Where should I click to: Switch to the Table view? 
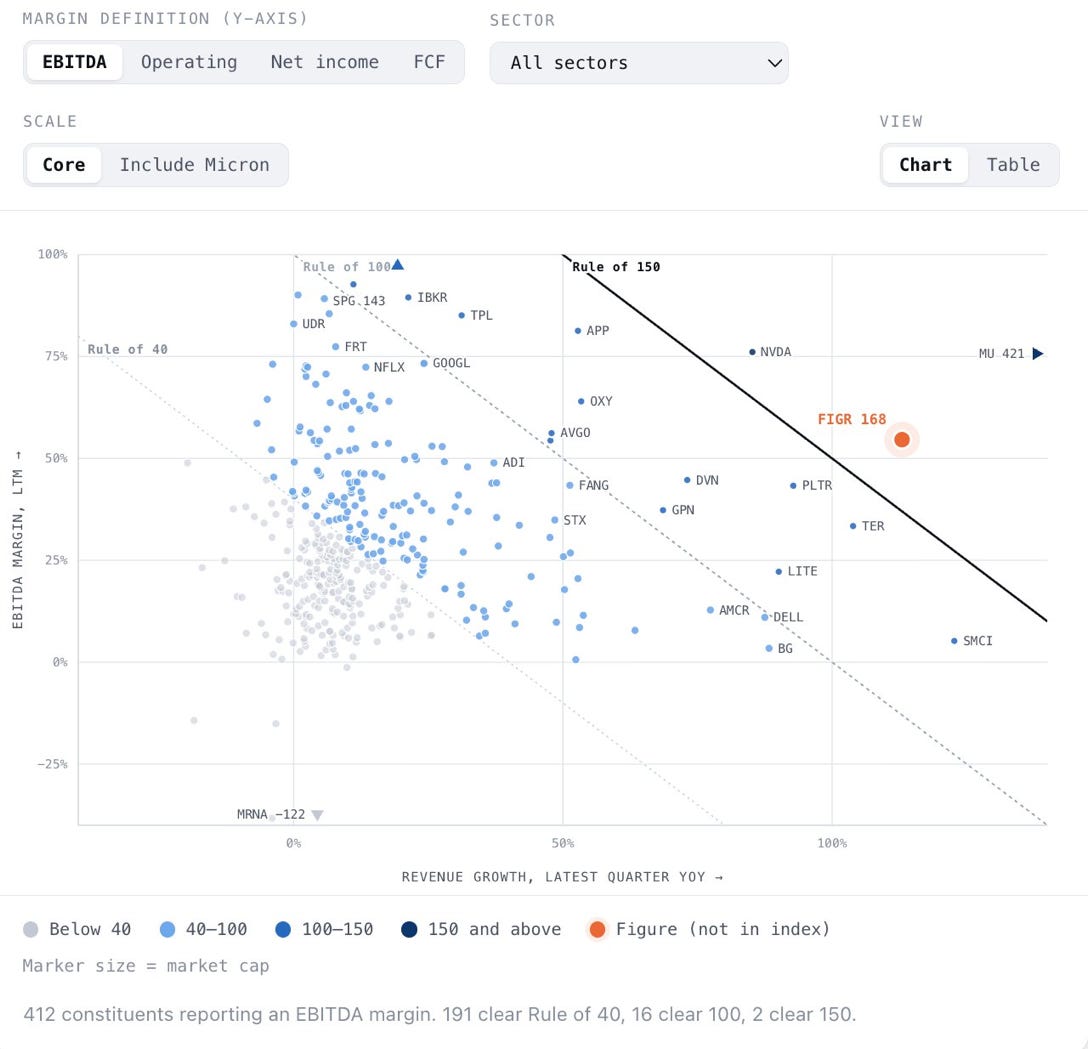1013,165
